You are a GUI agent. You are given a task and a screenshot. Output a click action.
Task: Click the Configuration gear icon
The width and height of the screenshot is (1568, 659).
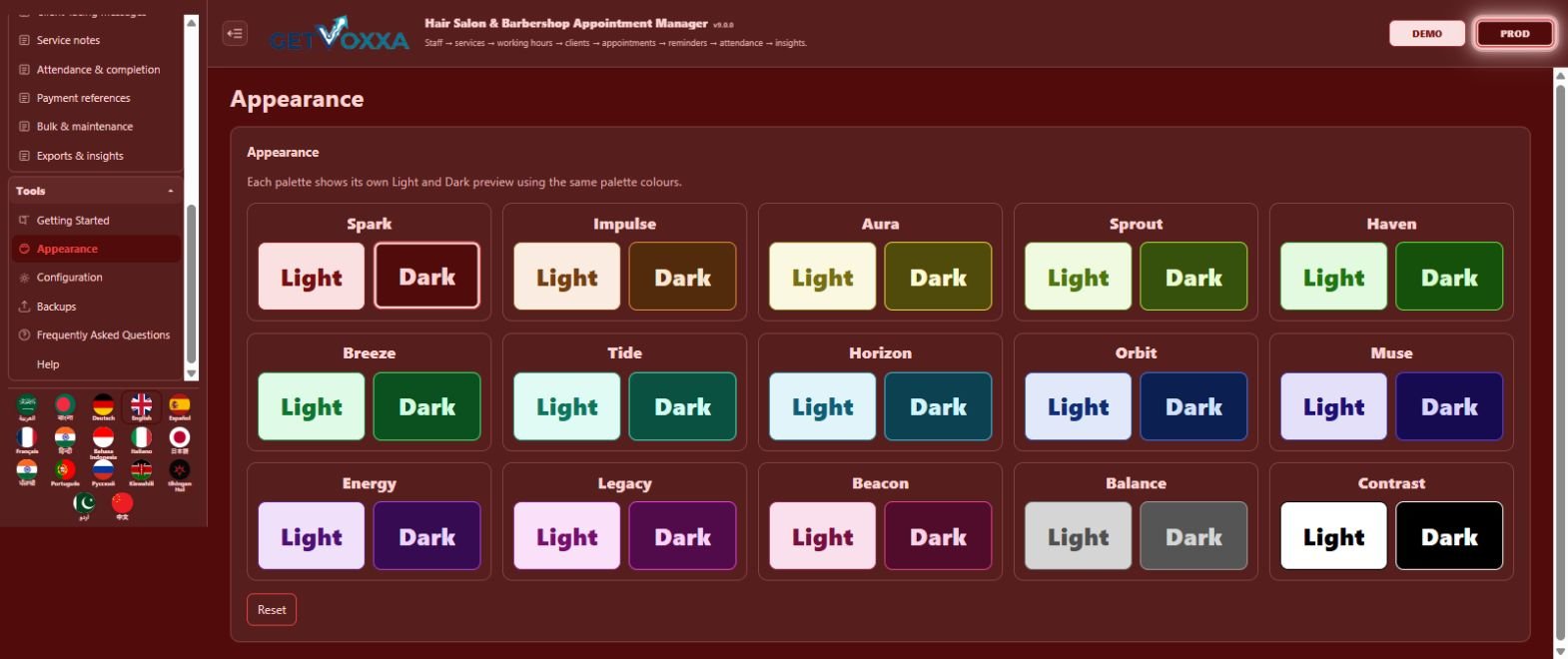pos(24,278)
